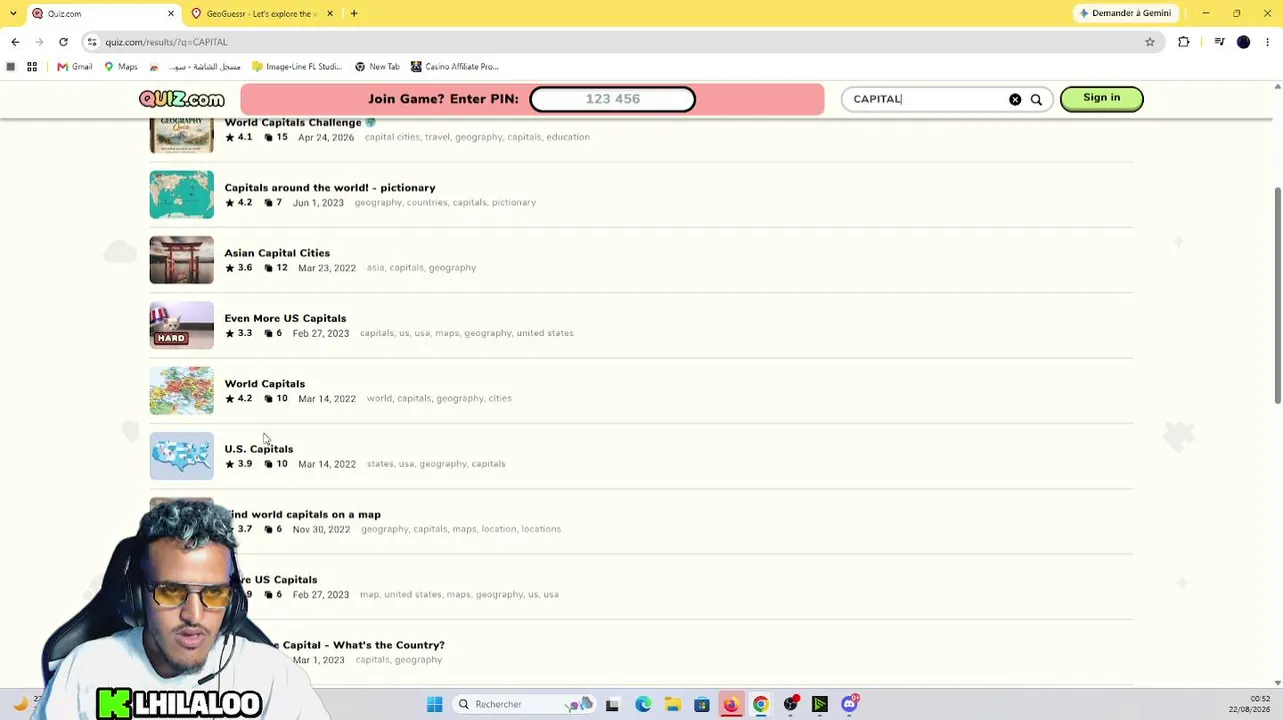Click the 'Nov 30, 2022' date text
Viewport: 1283px width, 720px height.
click(x=321, y=529)
